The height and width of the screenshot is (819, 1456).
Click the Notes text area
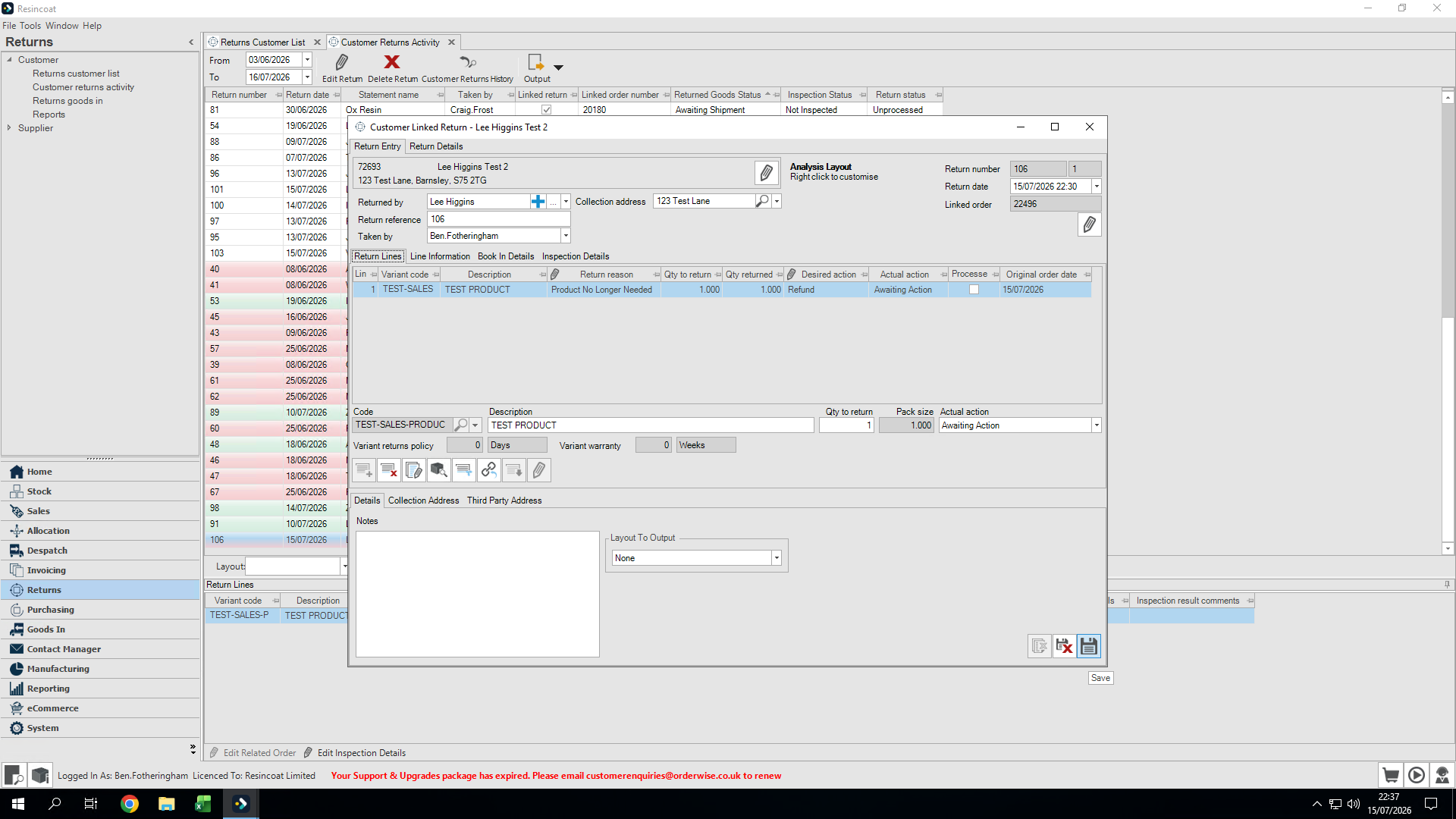coord(478,594)
